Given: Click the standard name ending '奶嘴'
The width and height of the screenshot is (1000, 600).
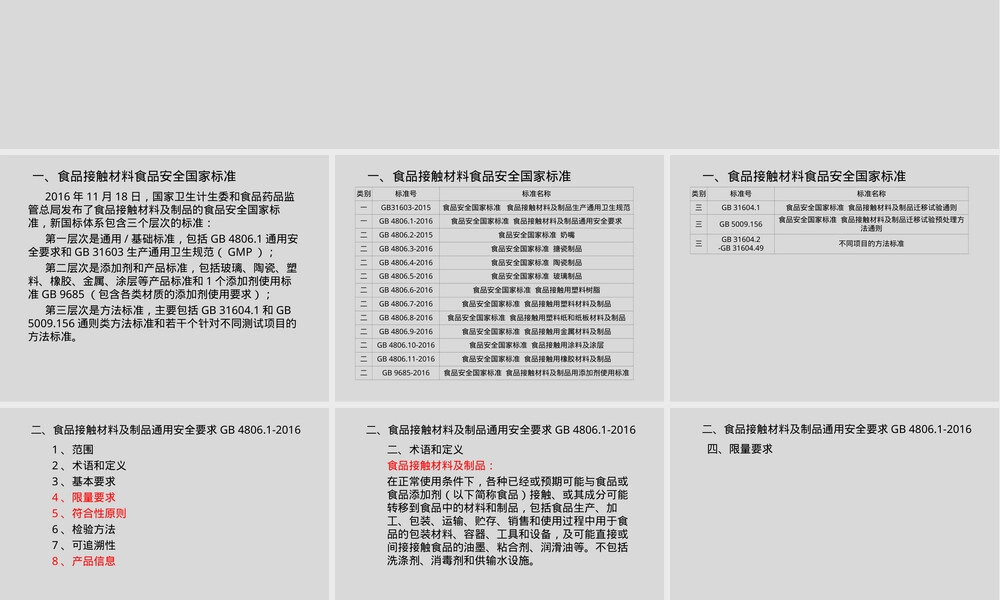Looking at the screenshot, I should (536, 235).
